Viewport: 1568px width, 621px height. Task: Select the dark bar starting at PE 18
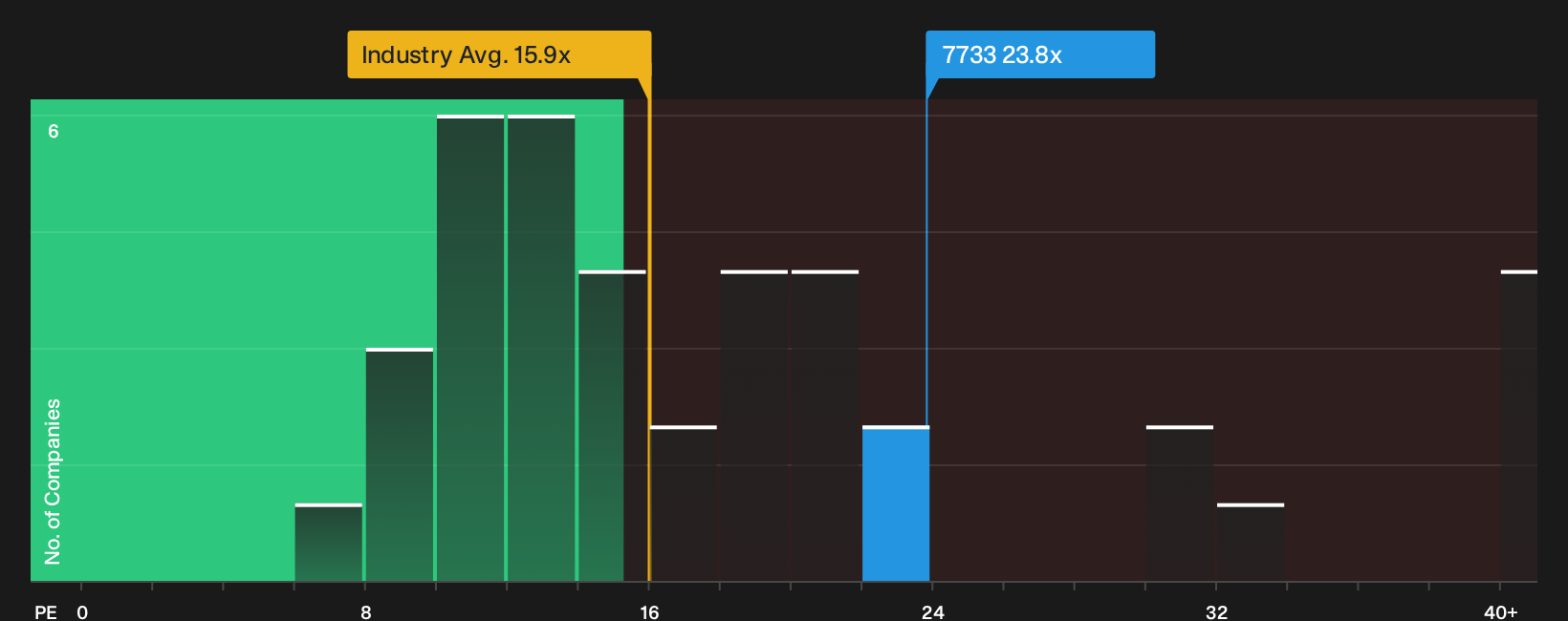754,426
